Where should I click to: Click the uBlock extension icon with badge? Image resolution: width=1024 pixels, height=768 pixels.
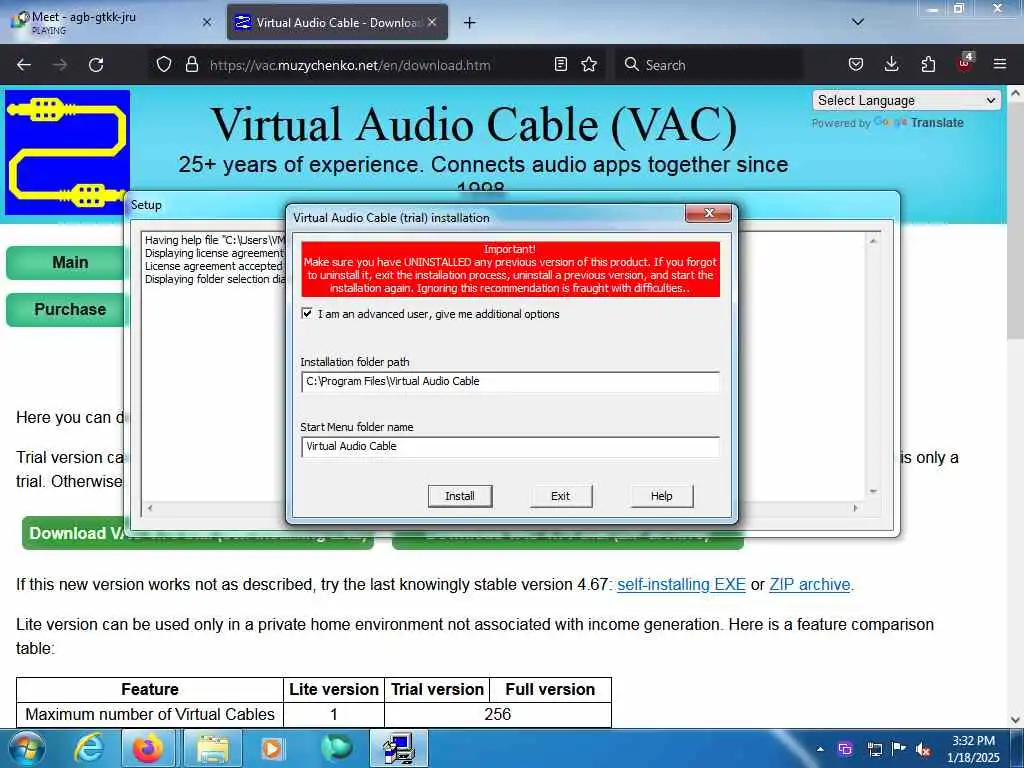coord(965,63)
